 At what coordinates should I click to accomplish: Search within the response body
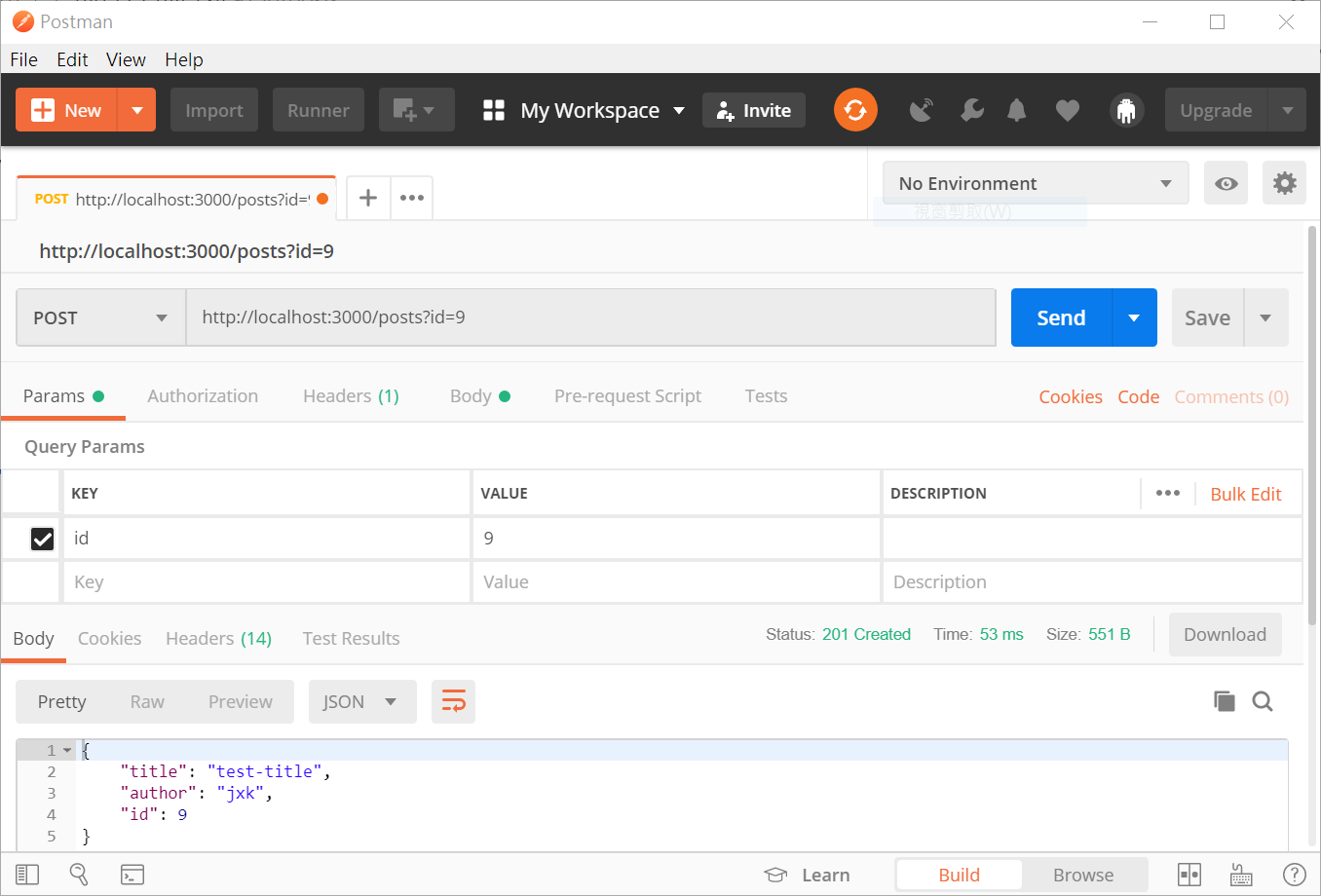pyautogui.click(x=1263, y=701)
